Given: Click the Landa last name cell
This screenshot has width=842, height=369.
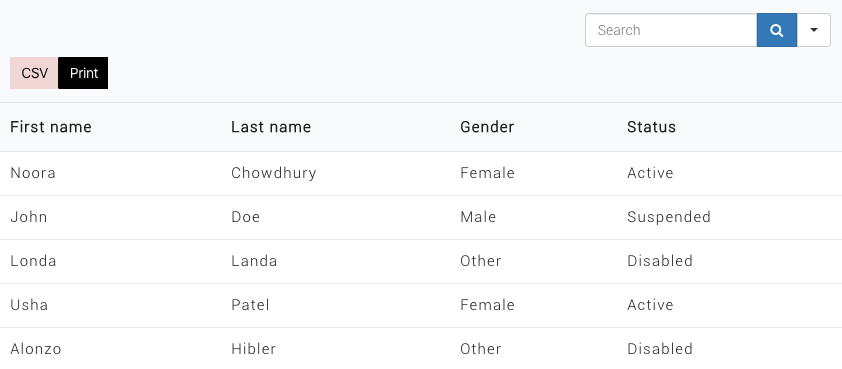Looking at the screenshot, I should pos(254,261).
